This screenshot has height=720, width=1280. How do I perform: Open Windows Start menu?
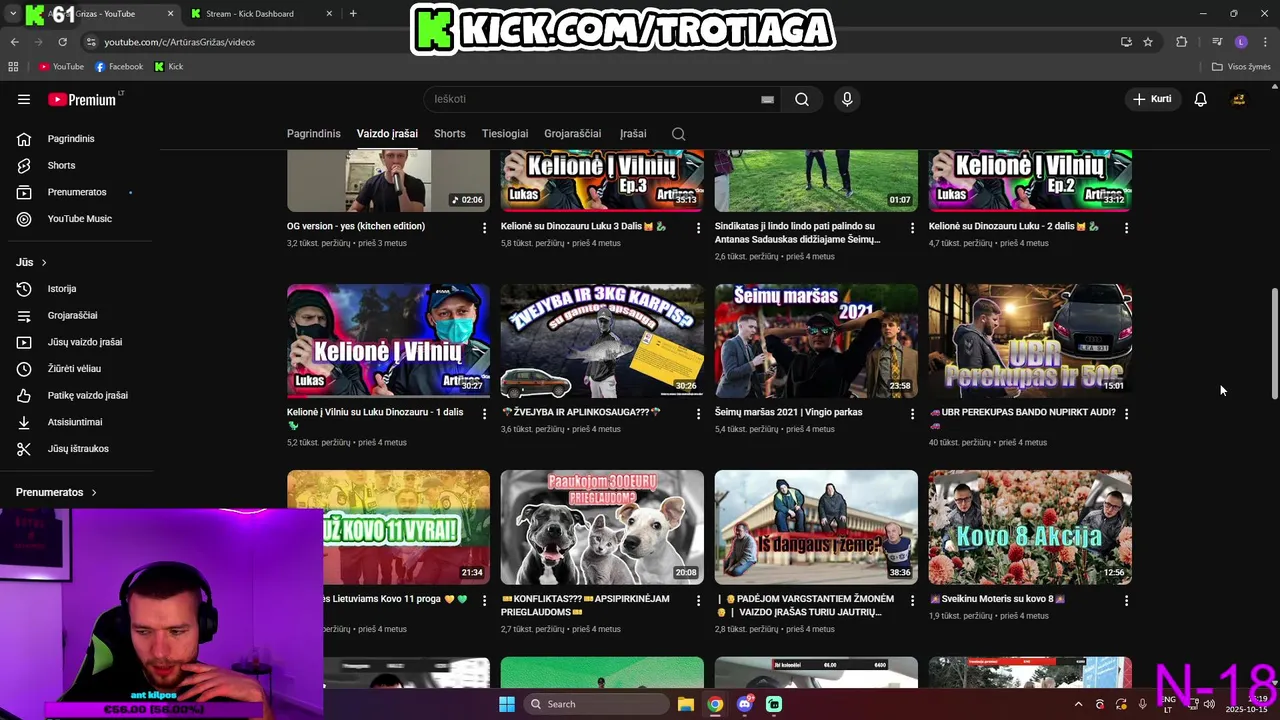pos(507,704)
